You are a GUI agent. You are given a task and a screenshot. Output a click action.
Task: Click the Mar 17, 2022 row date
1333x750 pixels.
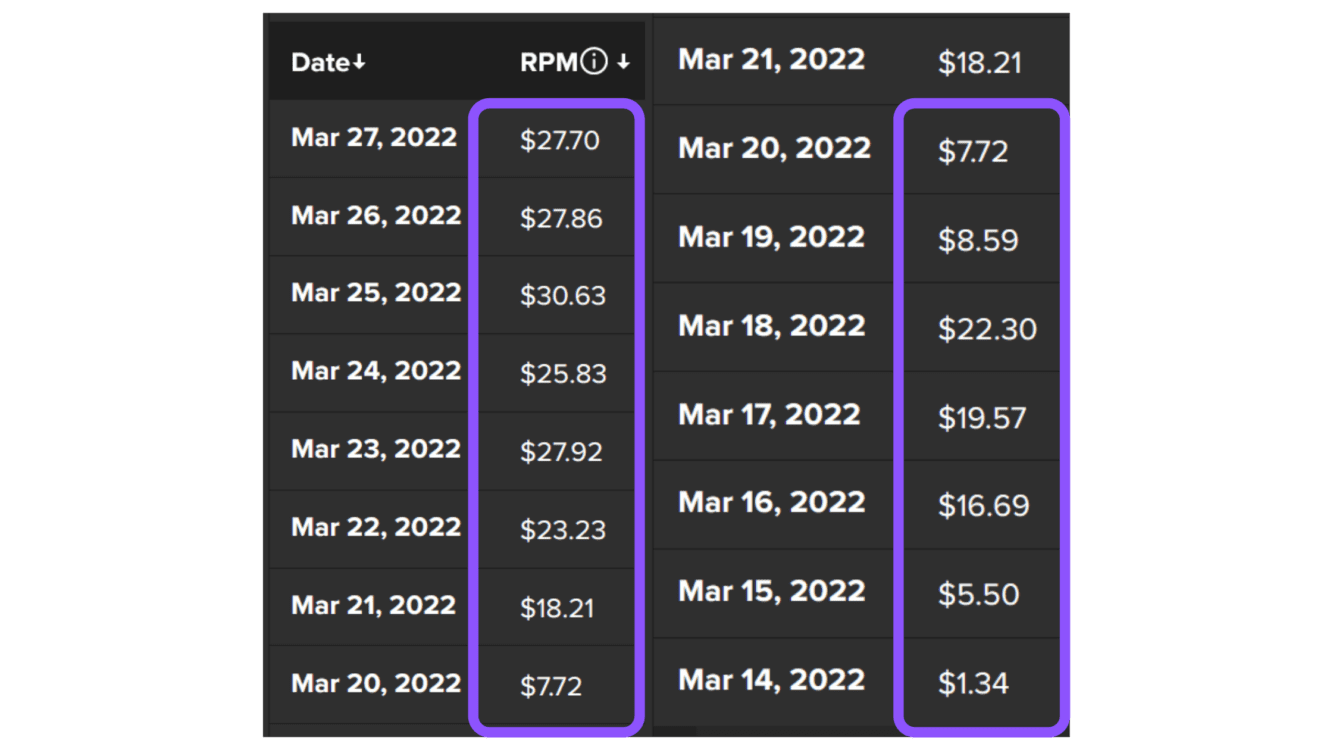click(x=769, y=415)
